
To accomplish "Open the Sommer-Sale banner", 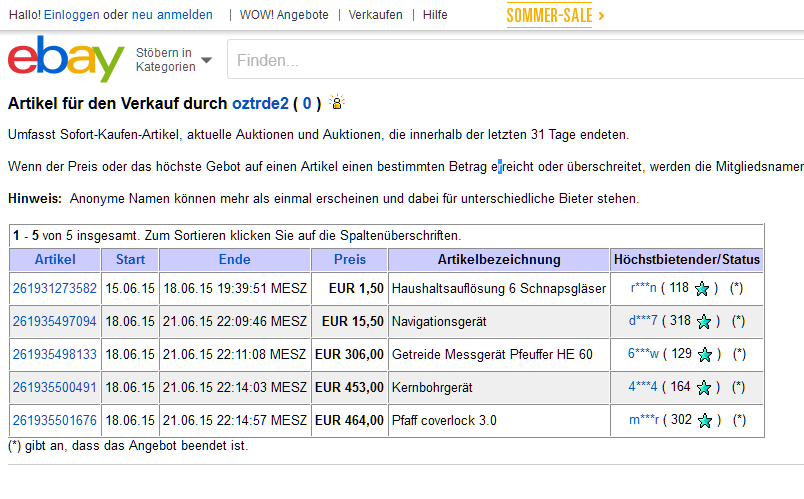I will (555, 15).
